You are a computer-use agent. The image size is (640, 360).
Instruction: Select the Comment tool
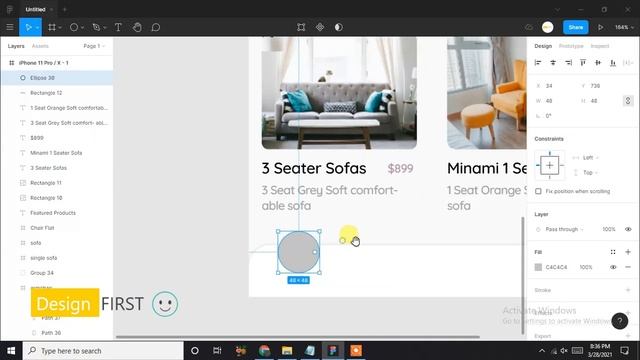point(156,27)
